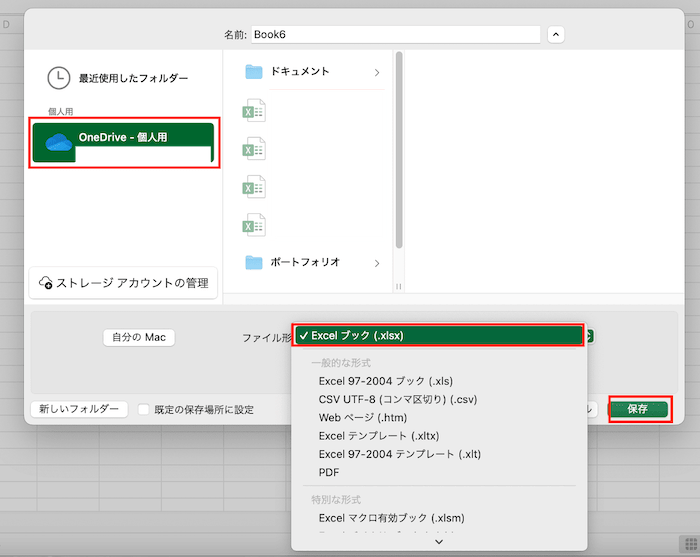
Task: Choose PDF format
Action: pyautogui.click(x=329, y=472)
